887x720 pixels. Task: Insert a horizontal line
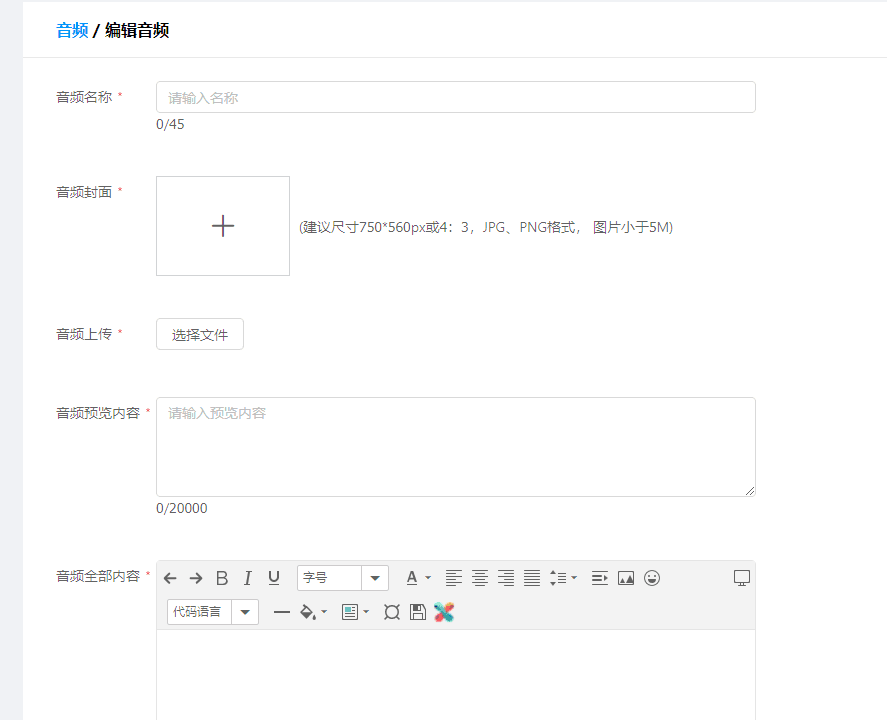[282, 612]
